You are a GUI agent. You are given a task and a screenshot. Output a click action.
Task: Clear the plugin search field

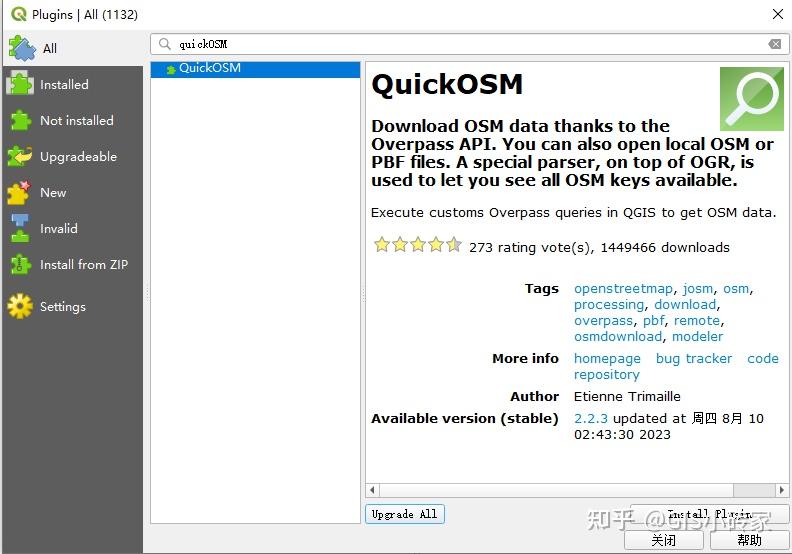pyautogui.click(x=775, y=44)
